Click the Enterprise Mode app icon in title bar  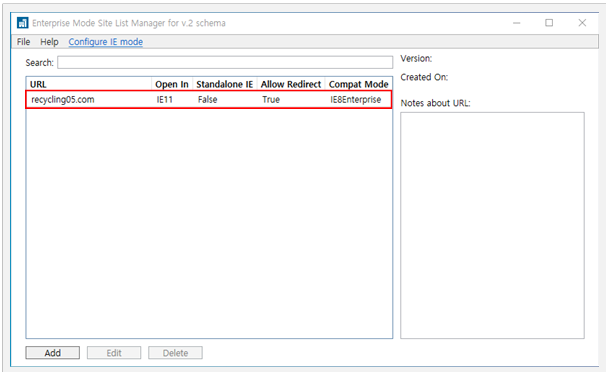pos(23,23)
